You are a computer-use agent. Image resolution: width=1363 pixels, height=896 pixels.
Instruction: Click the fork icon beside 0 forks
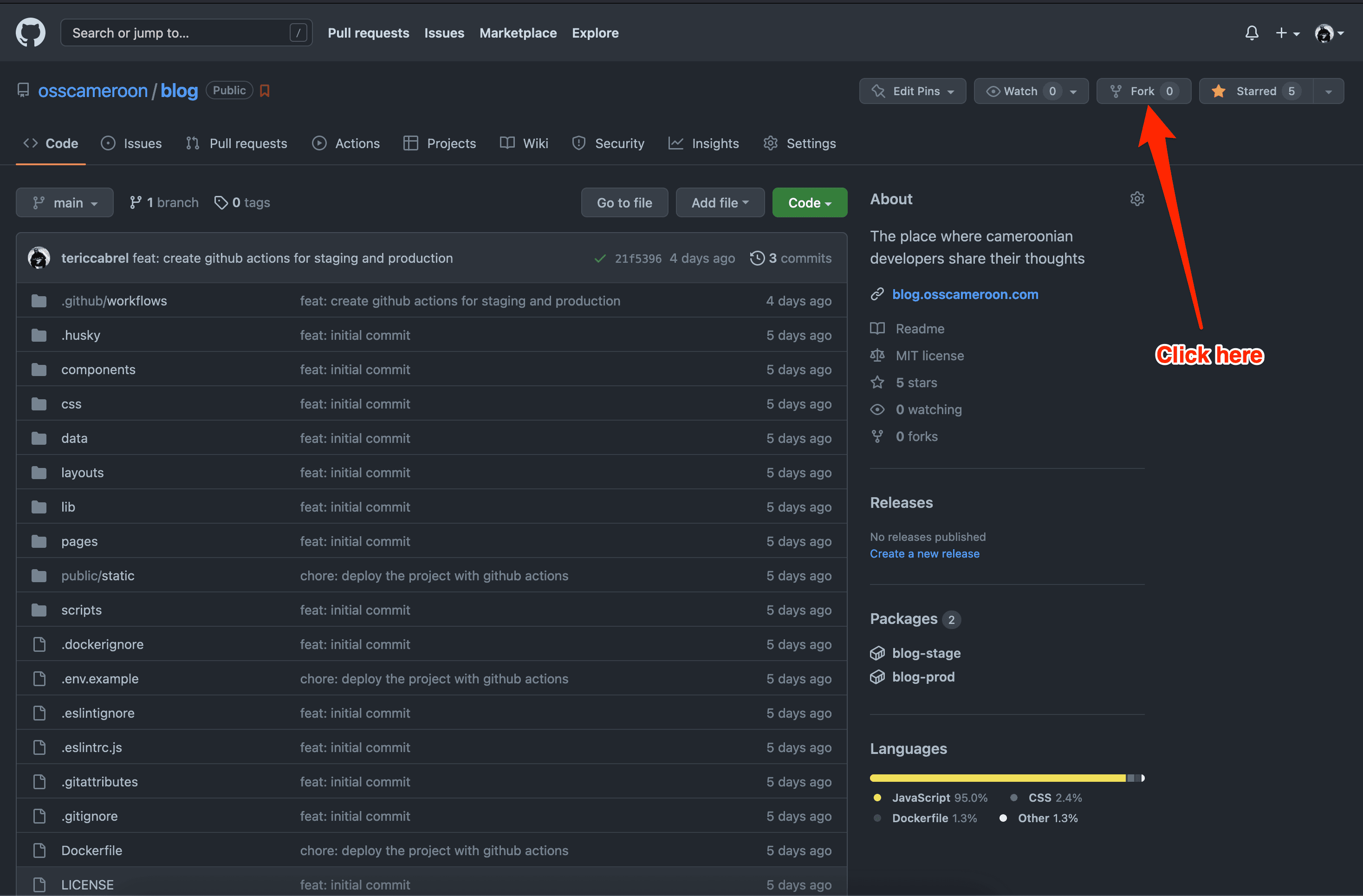[x=877, y=435]
